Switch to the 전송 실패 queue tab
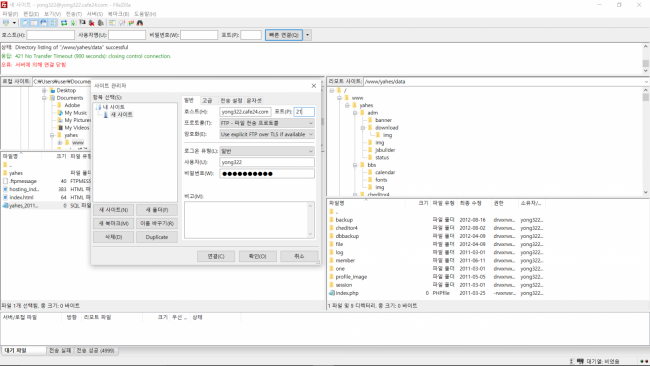The width and height of the screenshot is (650, 366). pos(60,351)
